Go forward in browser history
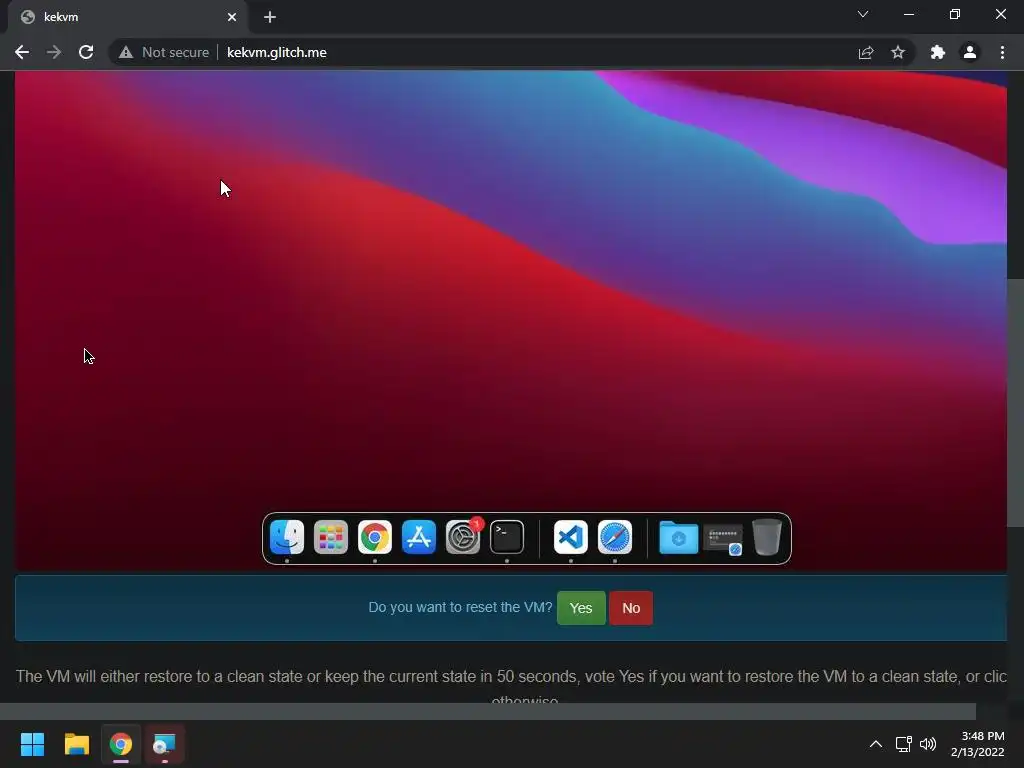Viewport: 1024px width, 768px height. (54, 52)
